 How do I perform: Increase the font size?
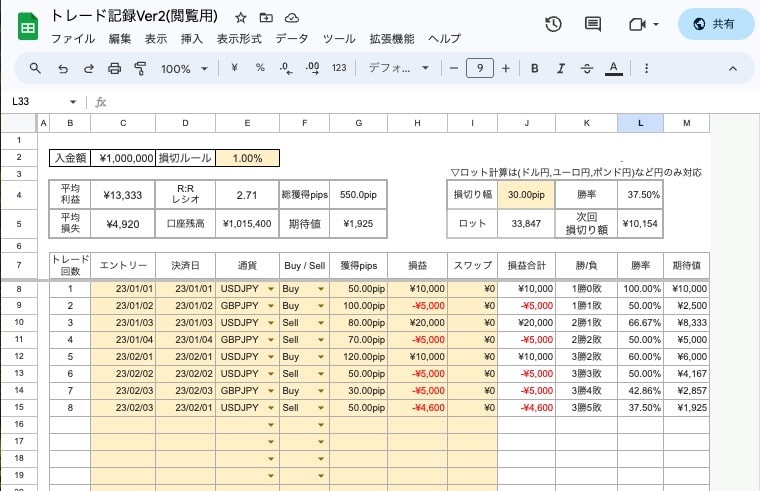[x=506, y=68]
